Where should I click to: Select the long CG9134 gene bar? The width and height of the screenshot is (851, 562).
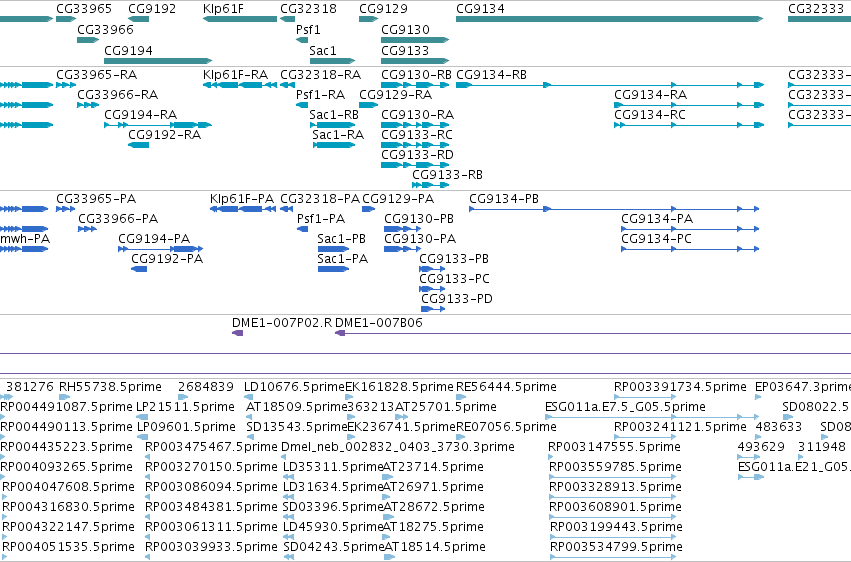(609, 19)
